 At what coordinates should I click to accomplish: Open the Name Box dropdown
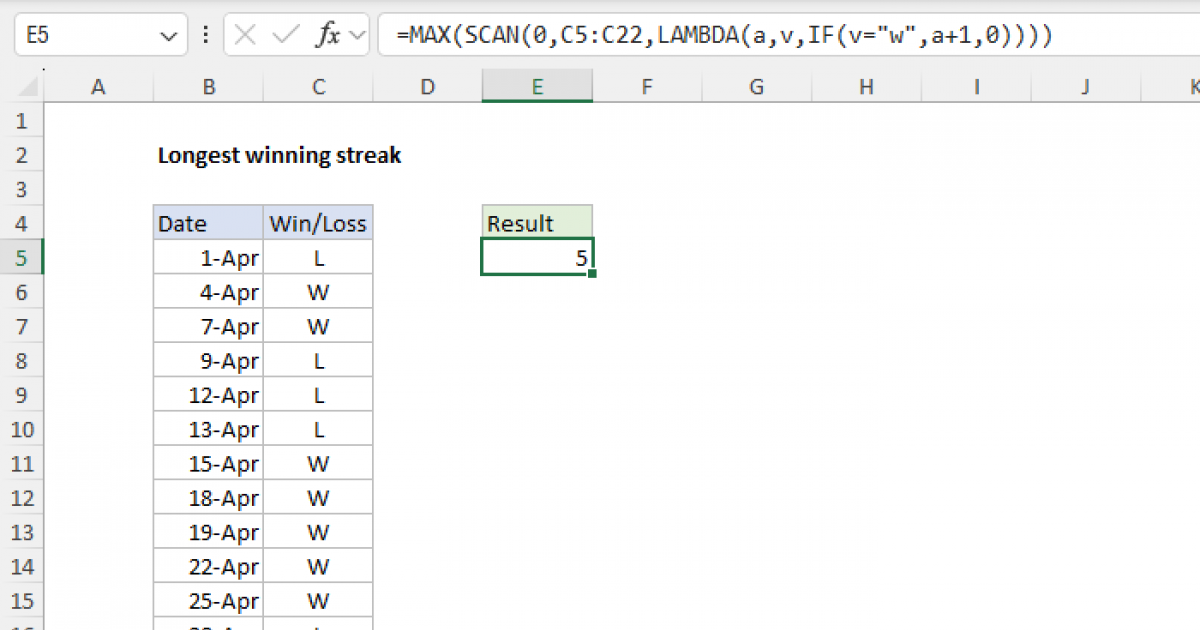167,33
